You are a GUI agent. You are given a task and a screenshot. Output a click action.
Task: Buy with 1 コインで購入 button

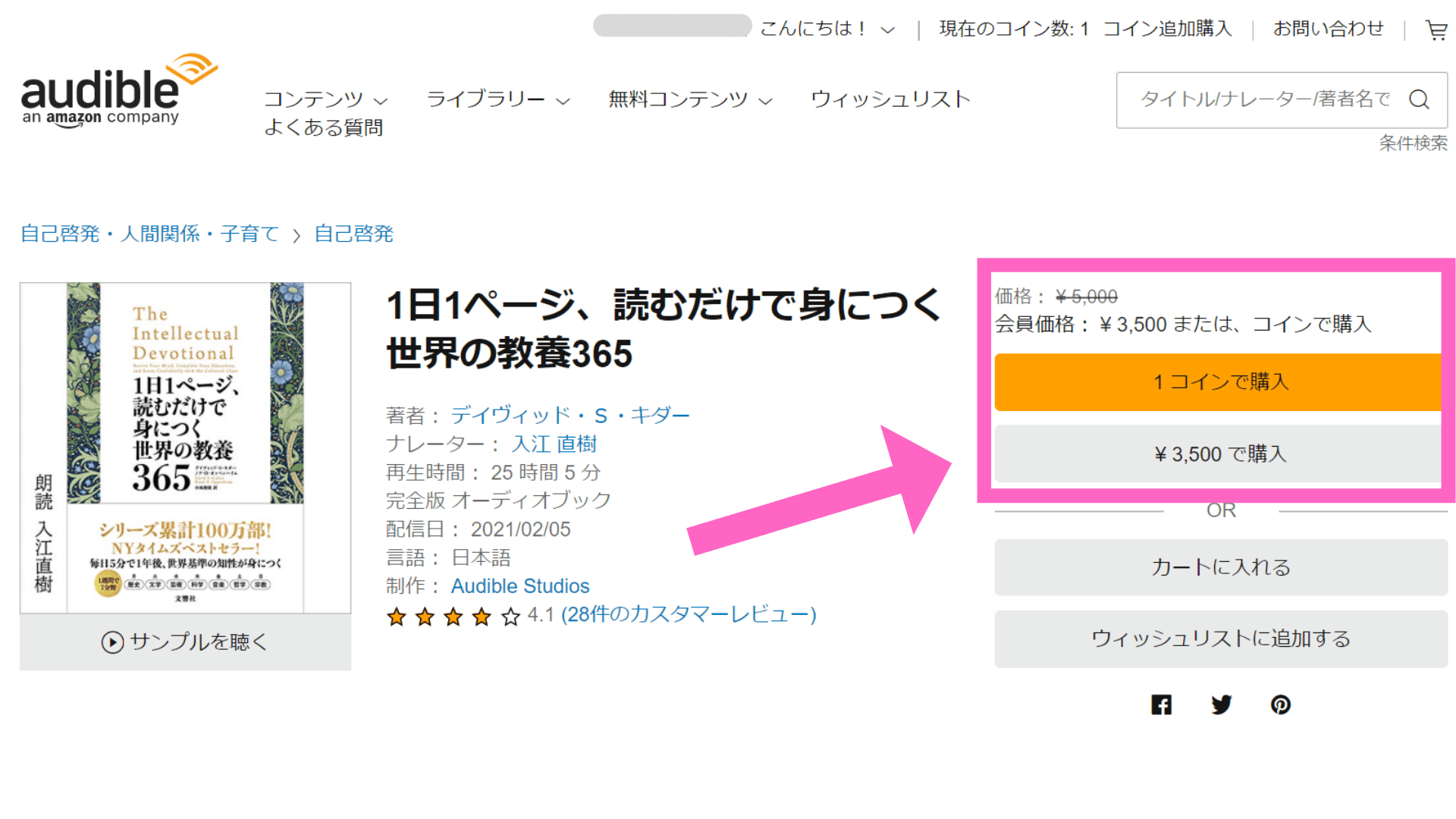click(x=1218, y=381)
